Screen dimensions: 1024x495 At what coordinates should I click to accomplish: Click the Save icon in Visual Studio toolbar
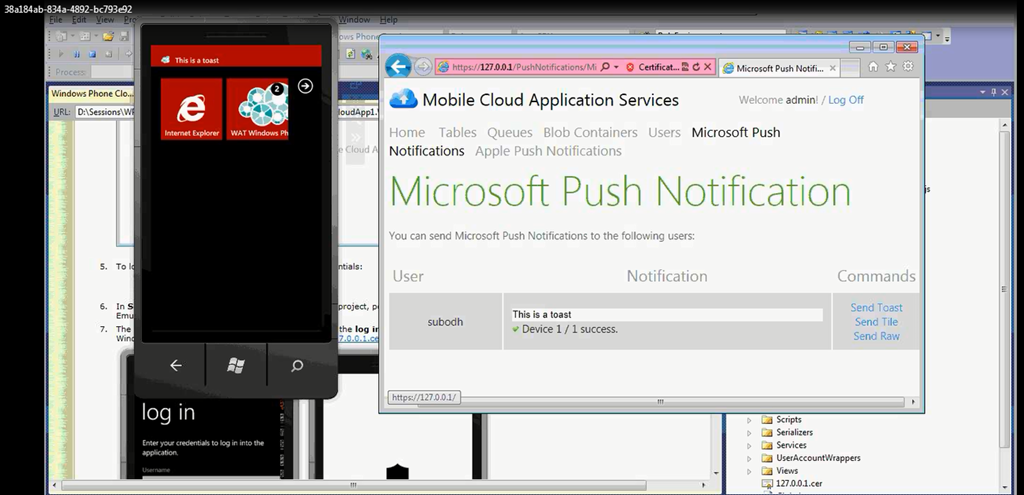click(123, 36)
